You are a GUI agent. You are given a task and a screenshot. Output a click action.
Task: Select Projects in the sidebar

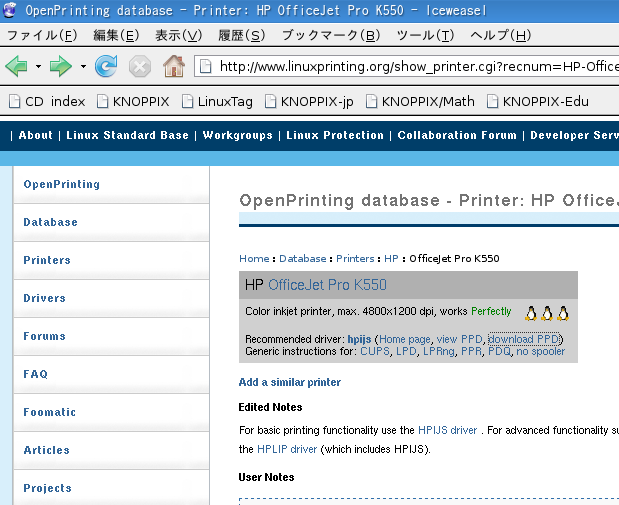point(47,488)
